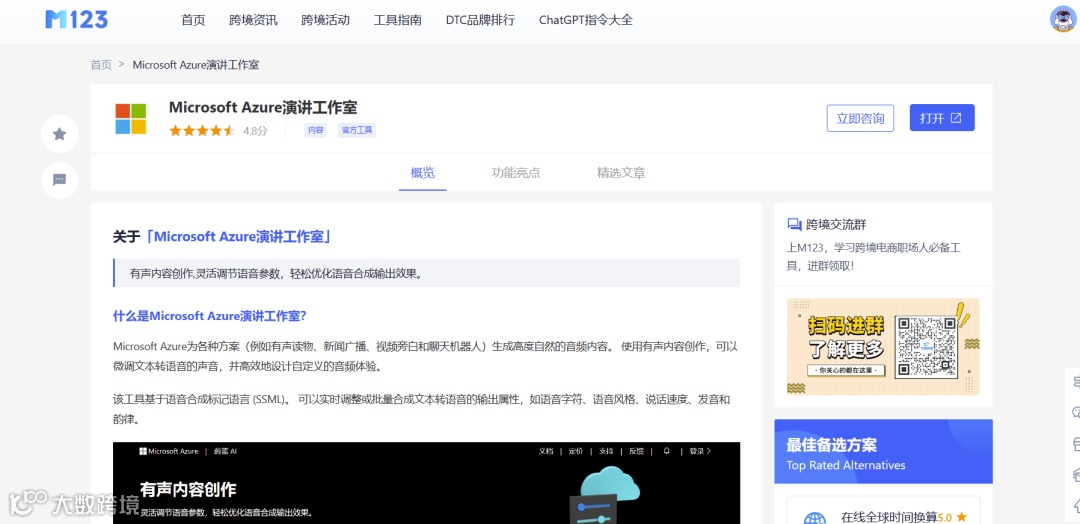Click the M123 site logo
The height and width of the screenshot is (524, 1080).
[x=76, y=19]
